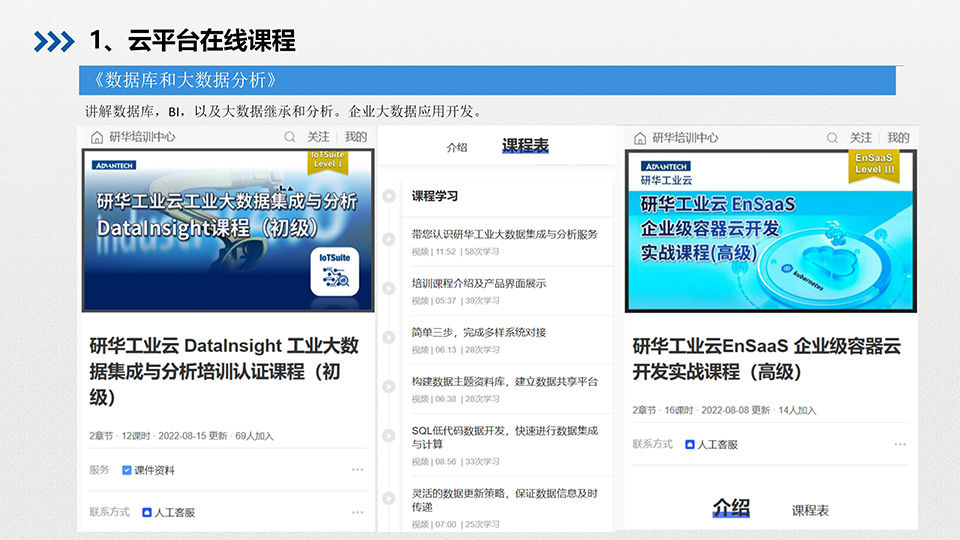Screen dimensions: 960x540
Task: Click the search magnifier in left panel header
Action: [289, 138]
